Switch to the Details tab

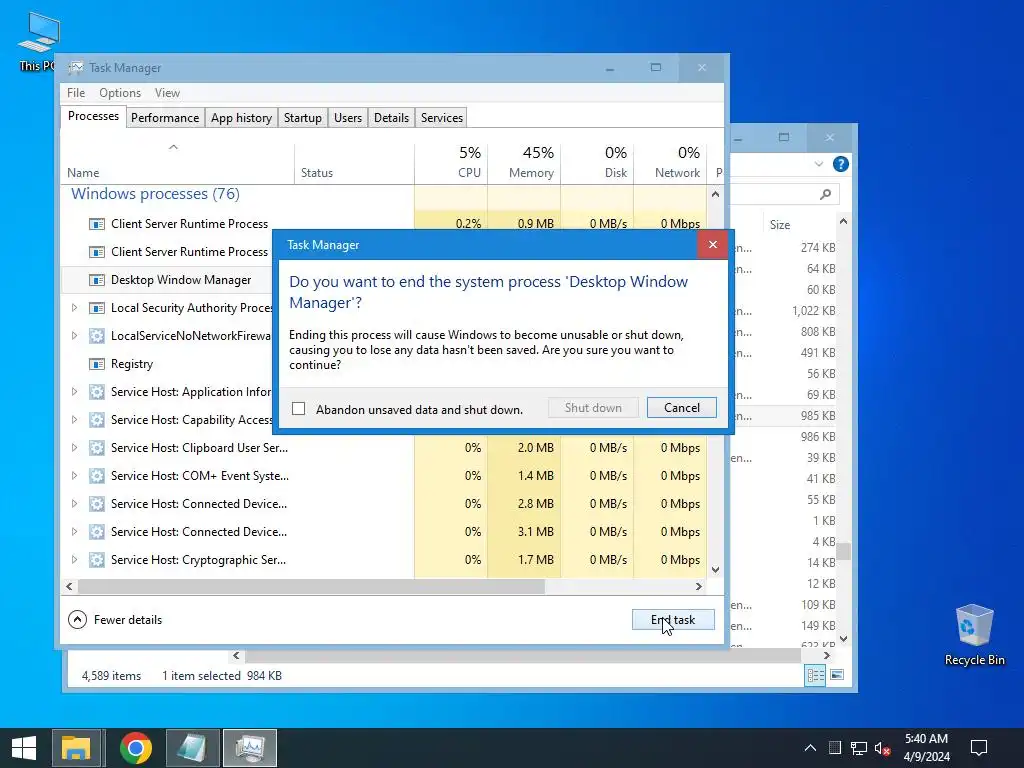pyautogui.click(x=391, y=118)
